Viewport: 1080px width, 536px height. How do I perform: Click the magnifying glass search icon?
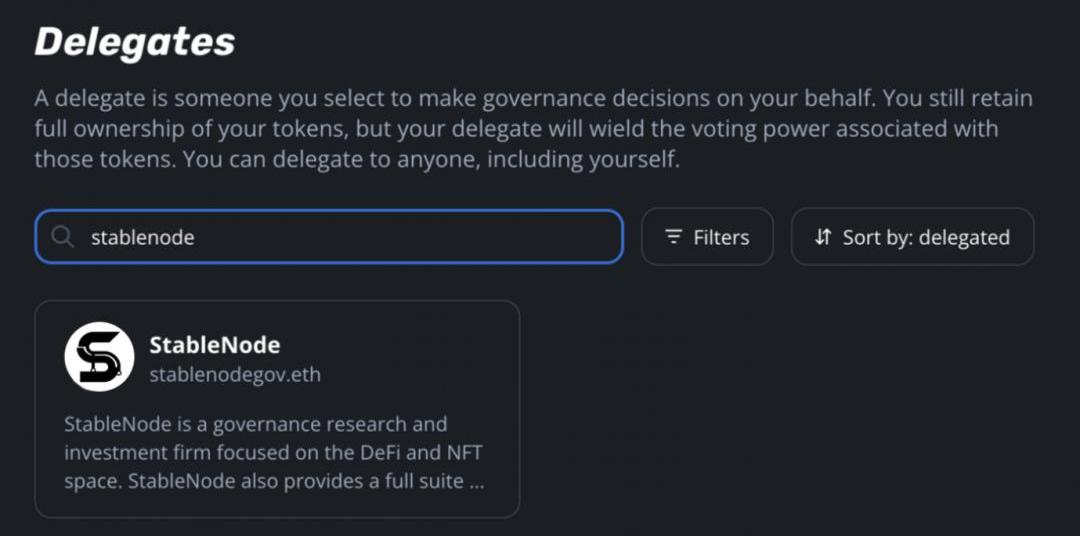click(63, 237)
